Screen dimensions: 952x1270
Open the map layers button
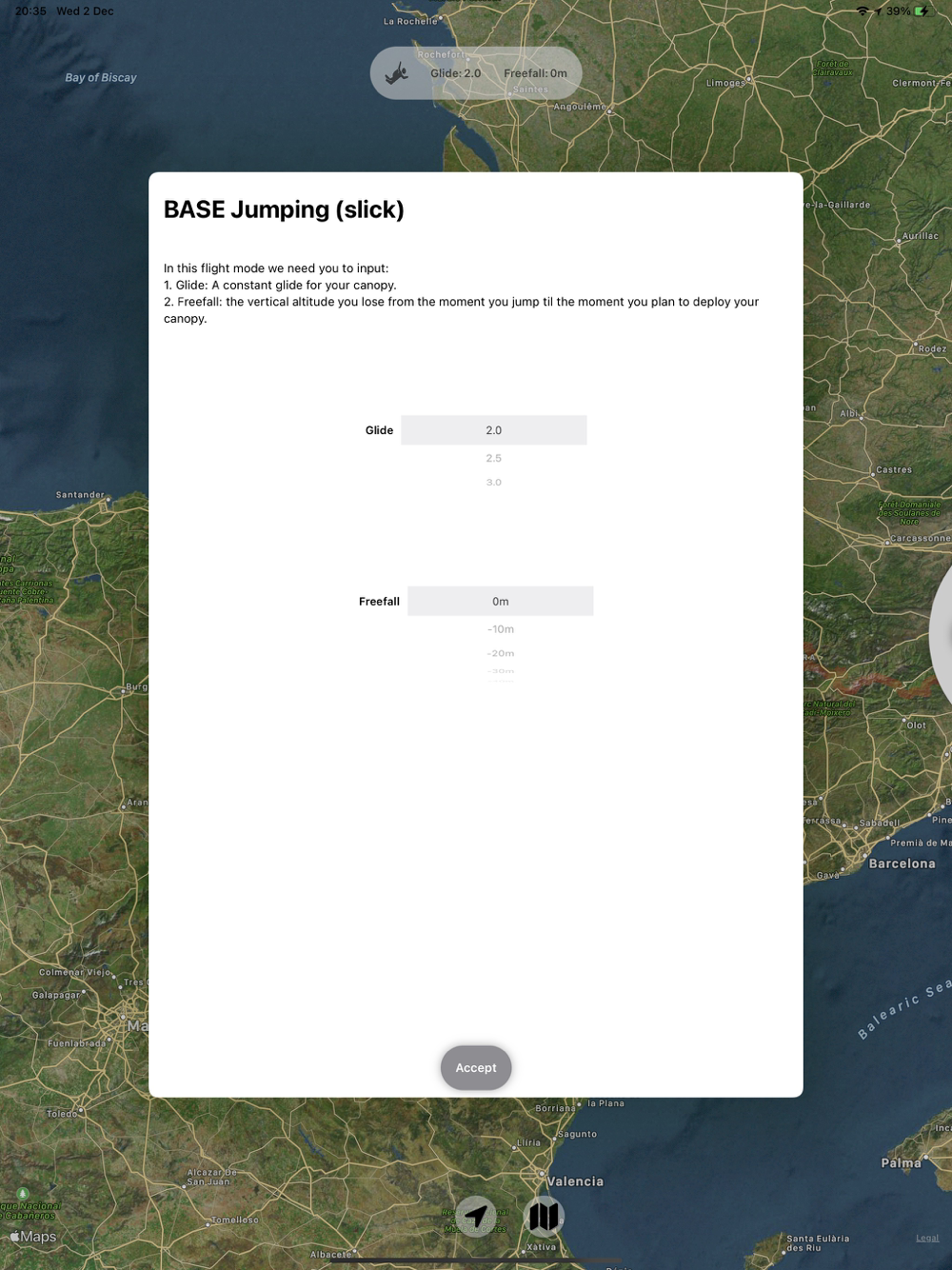click(x=544, y=1216)
